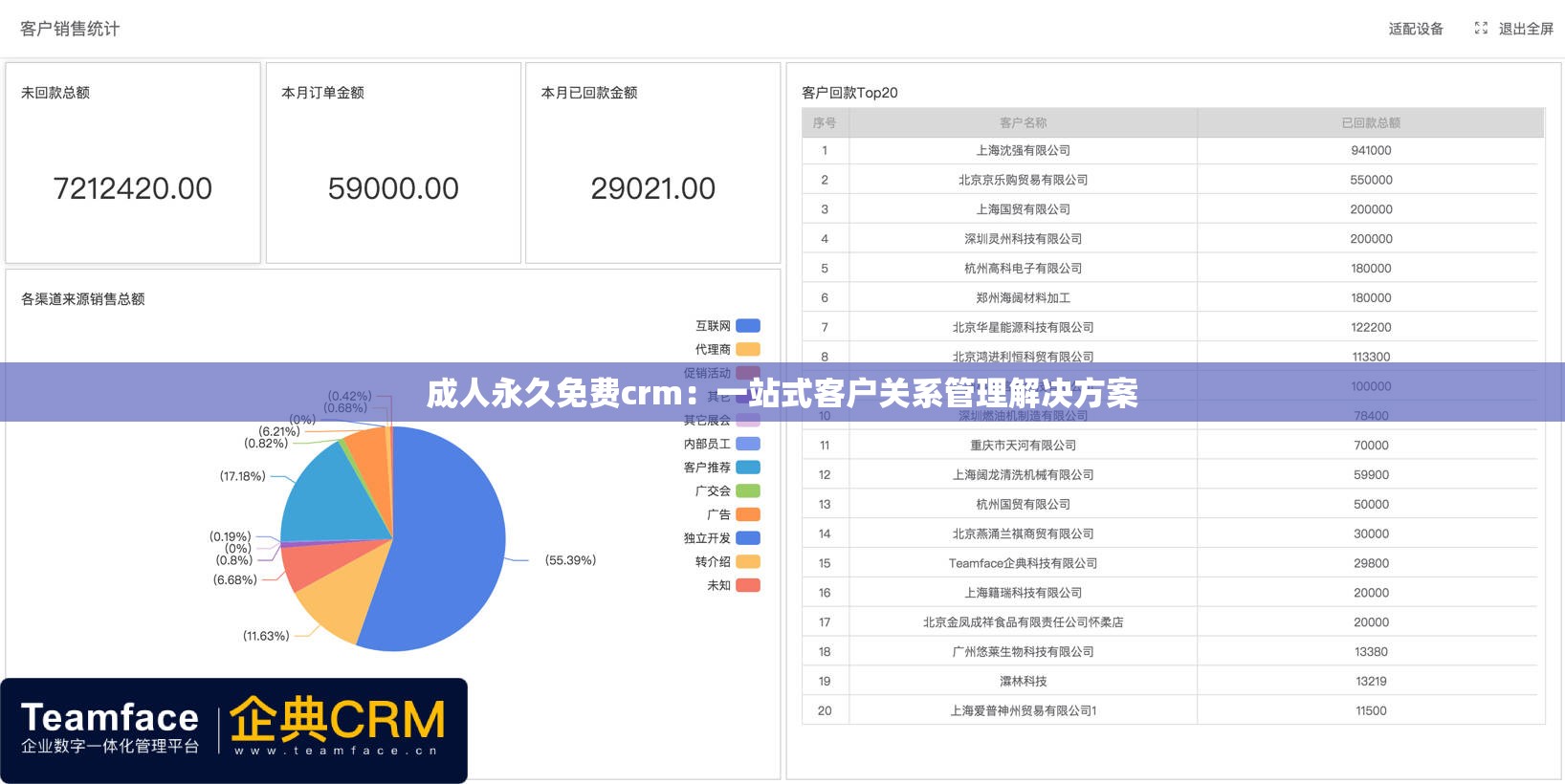
Task: Toggle the 互联网 legend swatch
Action: (x=748, y=326)
